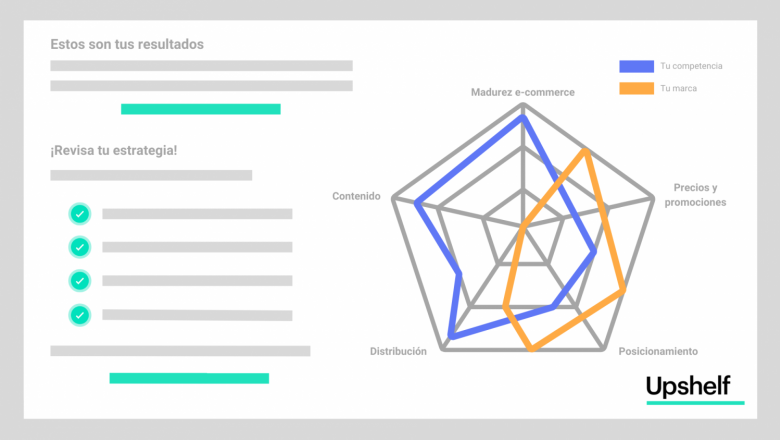Select the Posicionamiento axis label
The height and width of the screenshot is (440, 780).
[x=657, y=351]
